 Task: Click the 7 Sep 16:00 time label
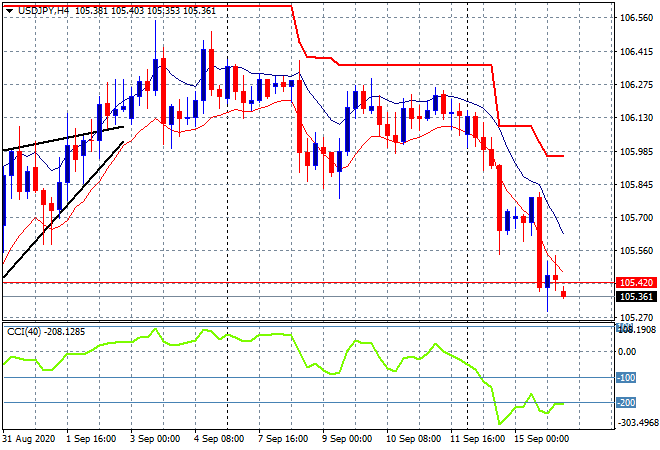pyautogui.click(x=283, y=439)
